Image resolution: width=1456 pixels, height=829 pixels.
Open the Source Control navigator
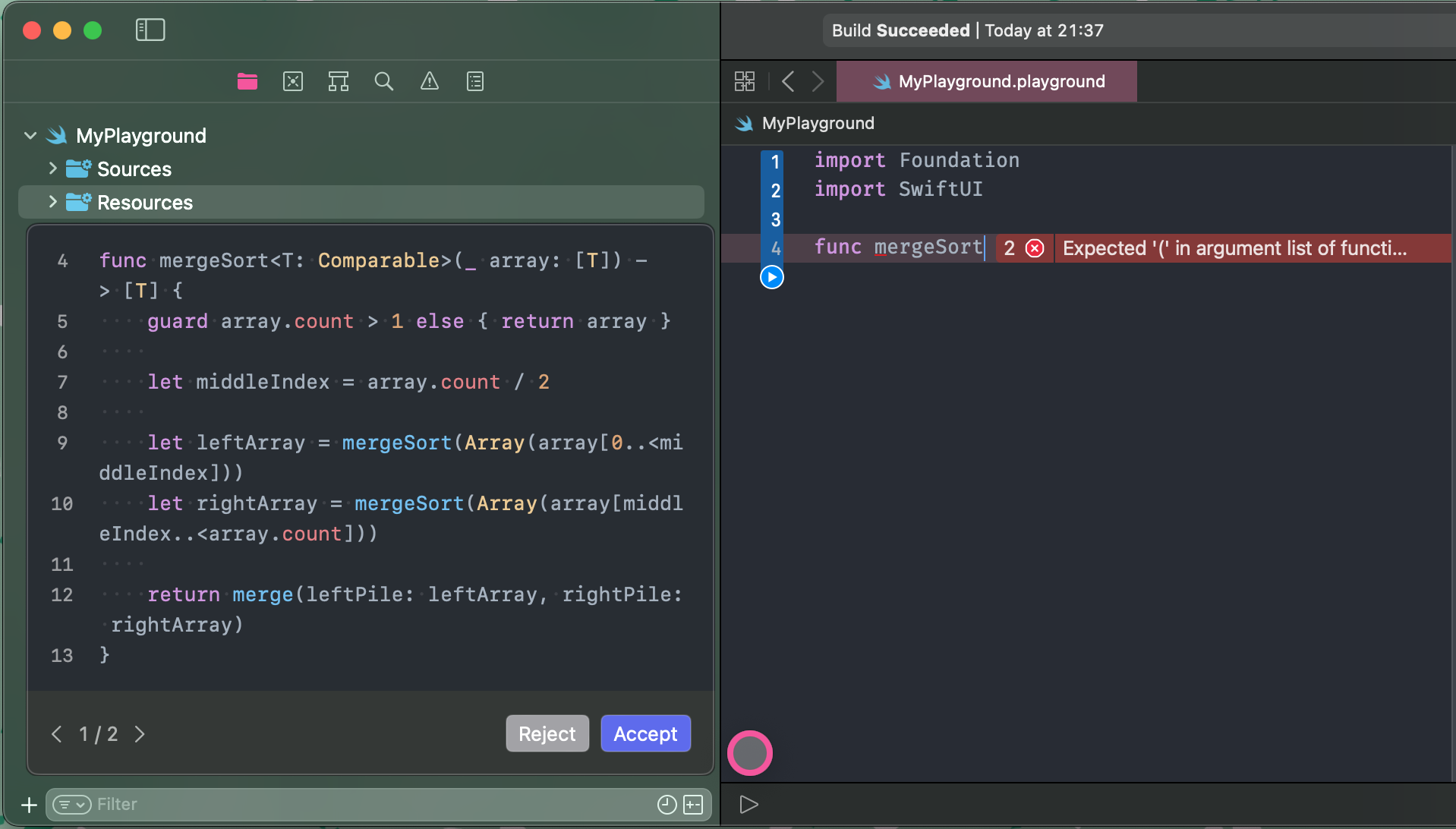pos(293,81)
